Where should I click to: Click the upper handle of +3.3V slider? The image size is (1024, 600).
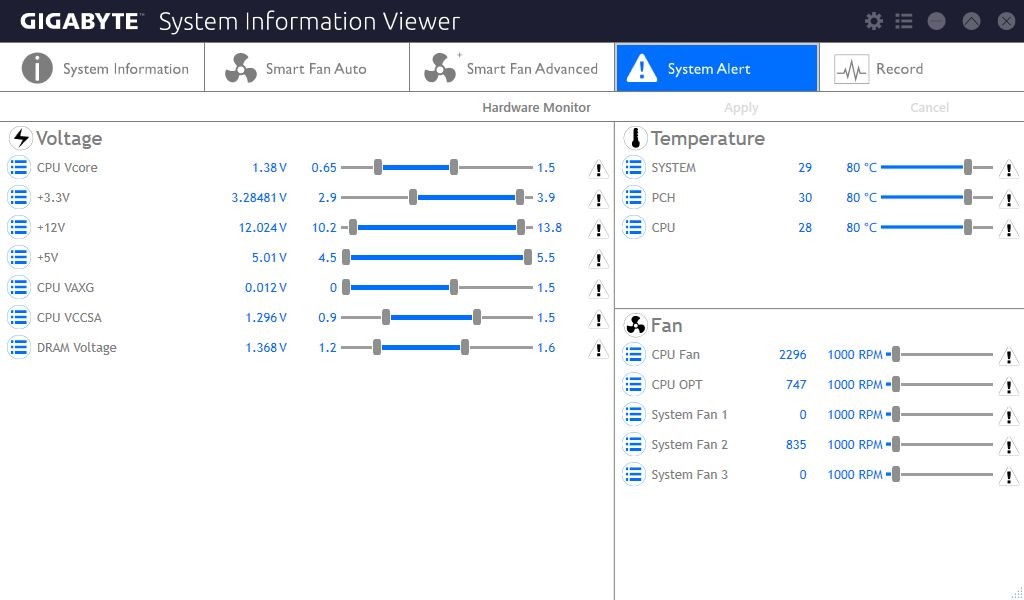pyautogui.click(x=520, y=198)
